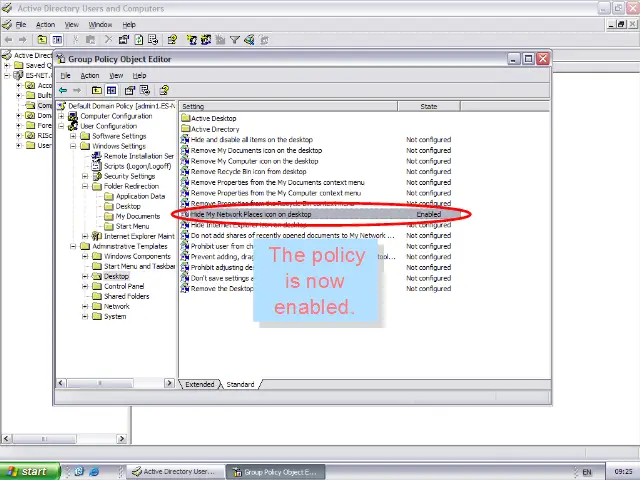Collapse Folder Redirection node
The image size is (640, 480).
(85, 186)
